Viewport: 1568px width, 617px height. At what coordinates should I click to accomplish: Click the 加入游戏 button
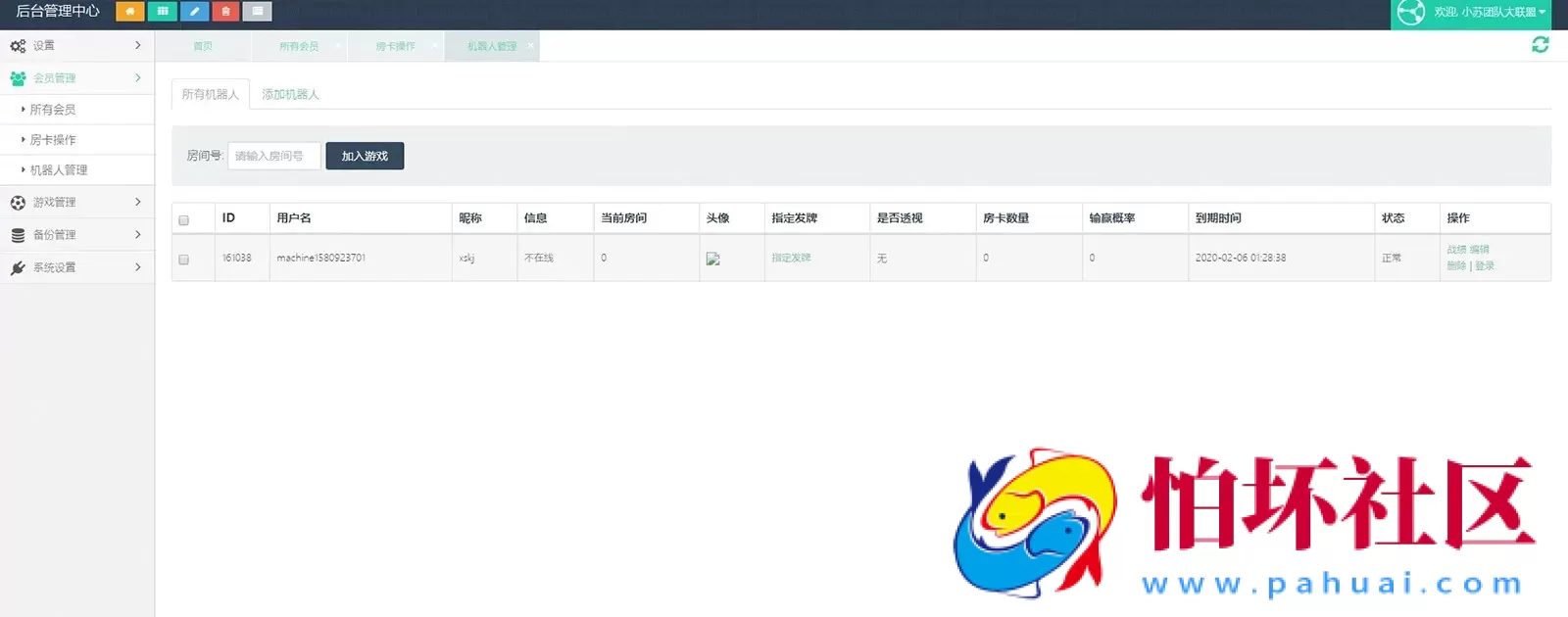click(x=365, y=156)
